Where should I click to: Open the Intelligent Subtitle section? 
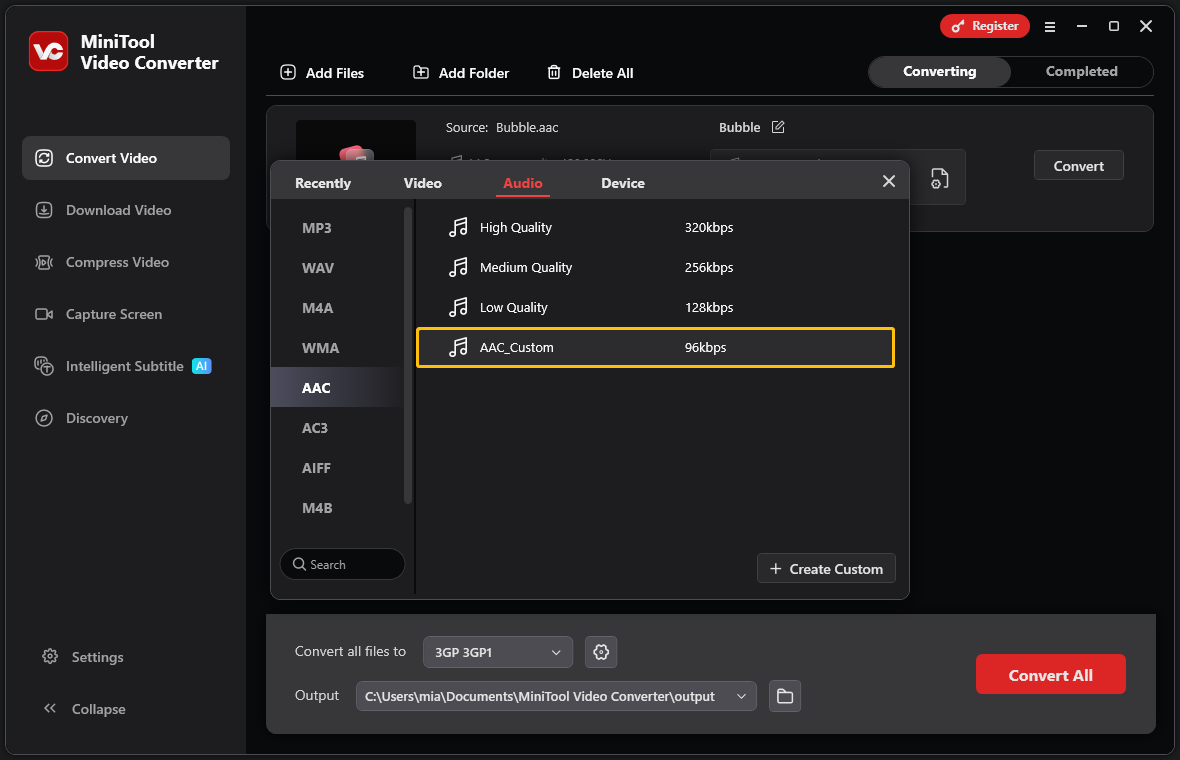pyautogui.click(x=126, y=366)
